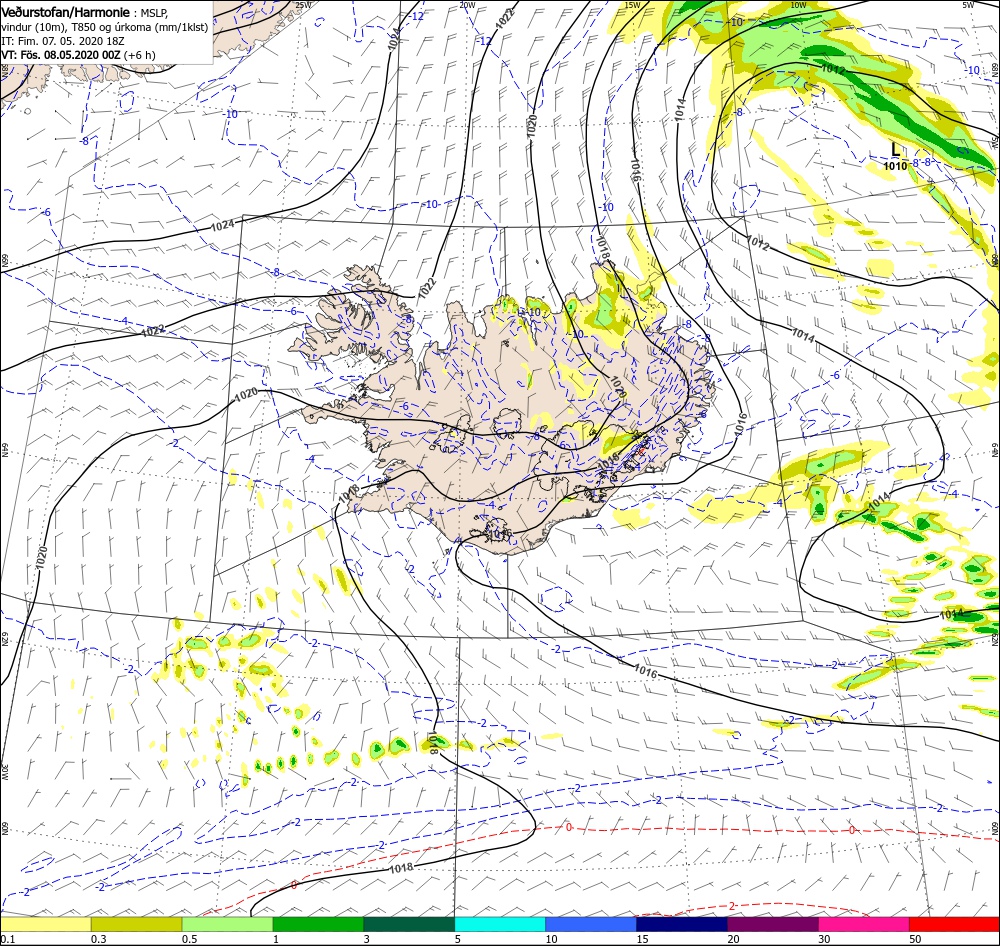Click the pink 30 mm legend swatch
The image size is (1000, 946).
pos(864,924)
